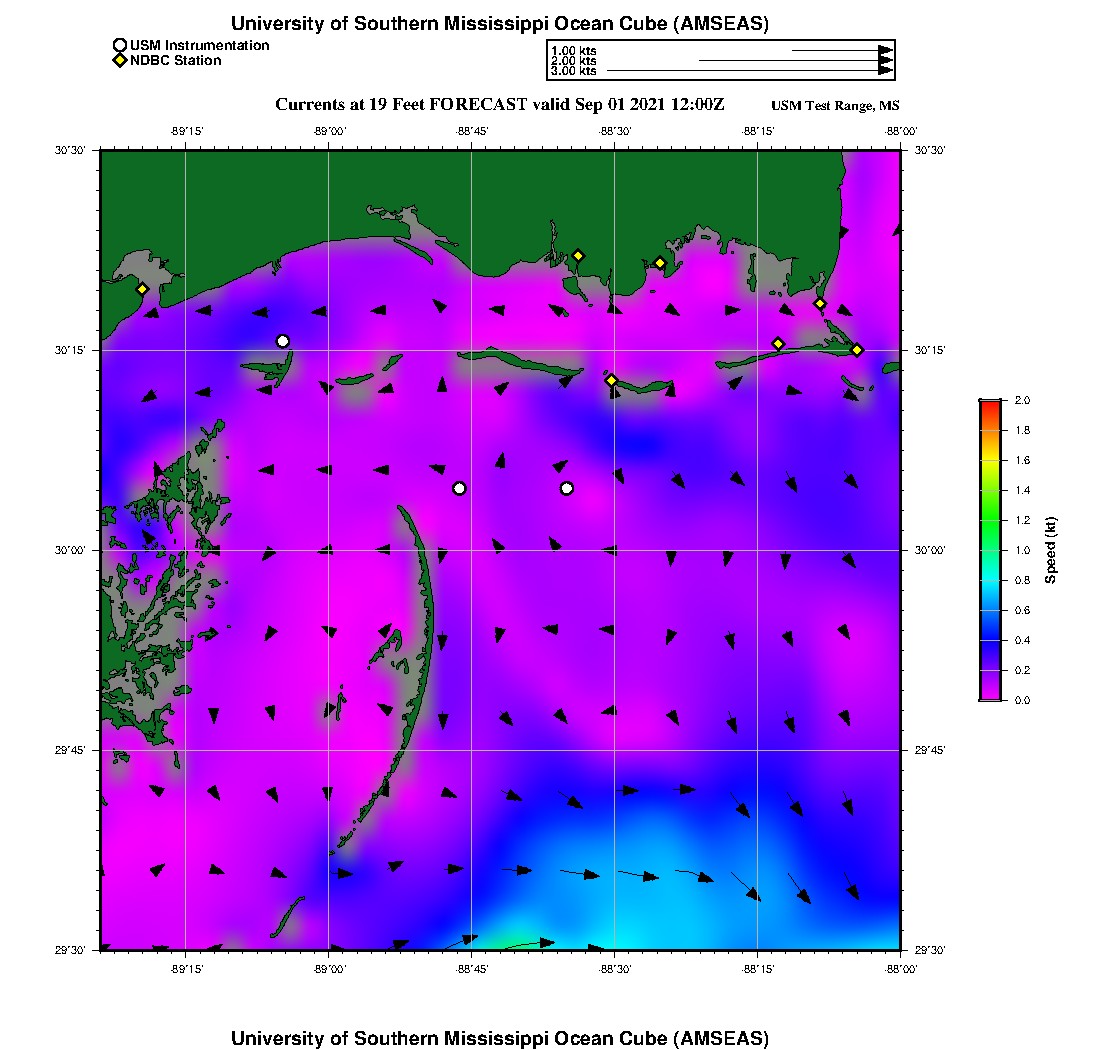The width and height of the screenshot is (1100, 1050).
Task: Click the 1.00 kts label in the arrow scale
Action: (574, 50)
